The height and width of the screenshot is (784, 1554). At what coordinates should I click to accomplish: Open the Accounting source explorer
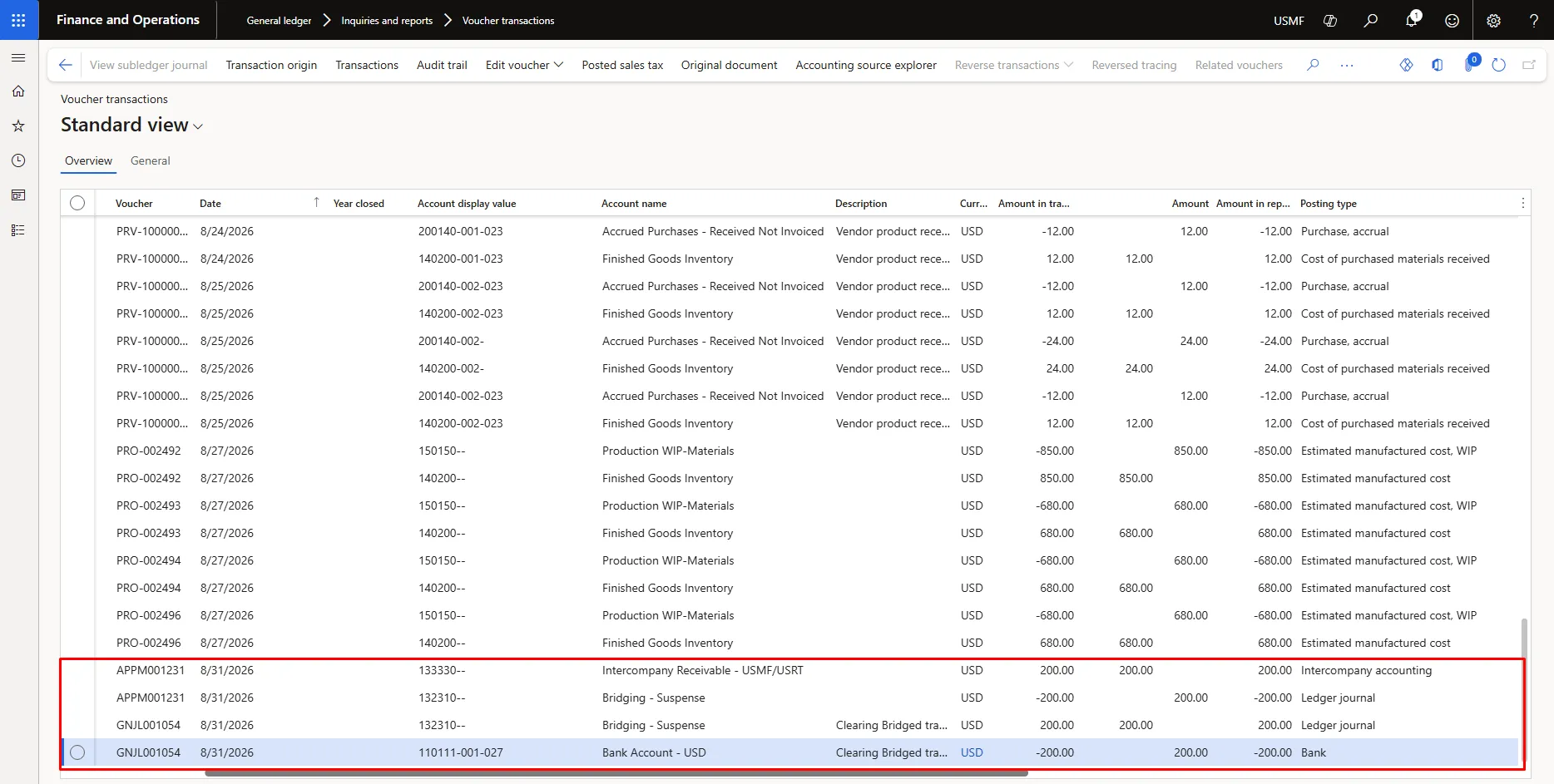pyautogui.click(x=866, y=65)
